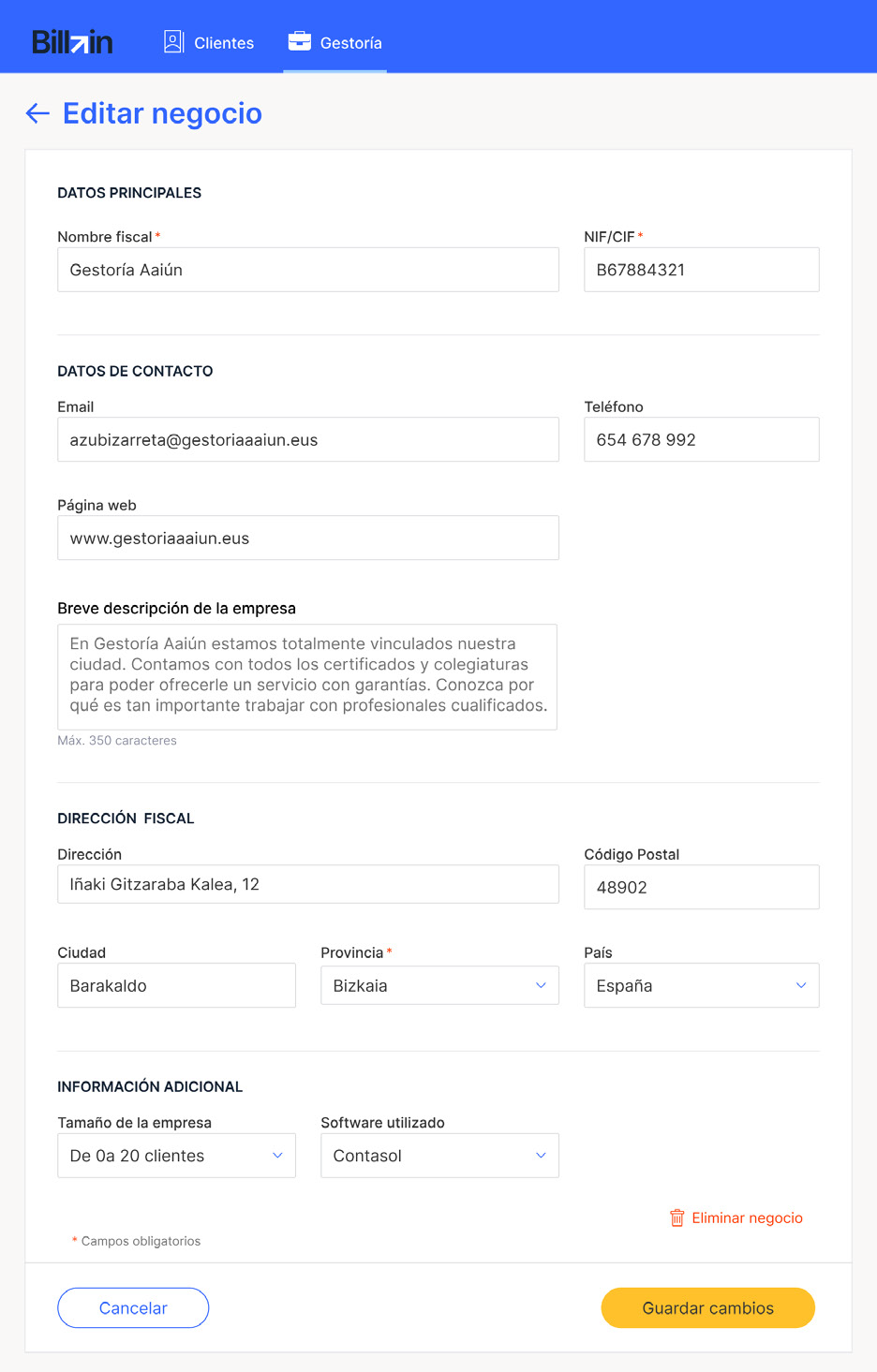Click the trash icon for Eliminar negocio
877x1372 pixels.
(x=677, y=1217)
